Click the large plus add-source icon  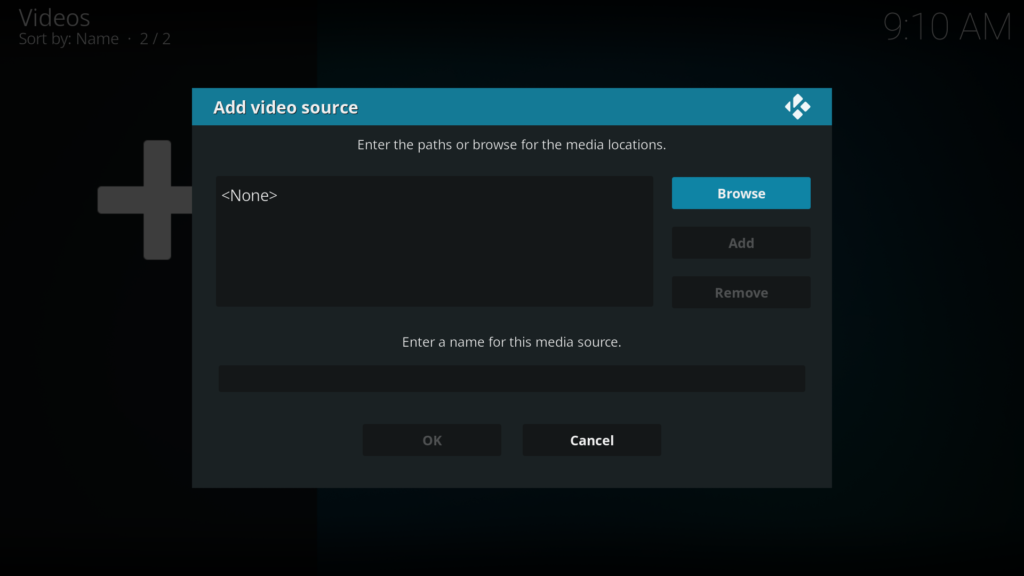point(145,200)
